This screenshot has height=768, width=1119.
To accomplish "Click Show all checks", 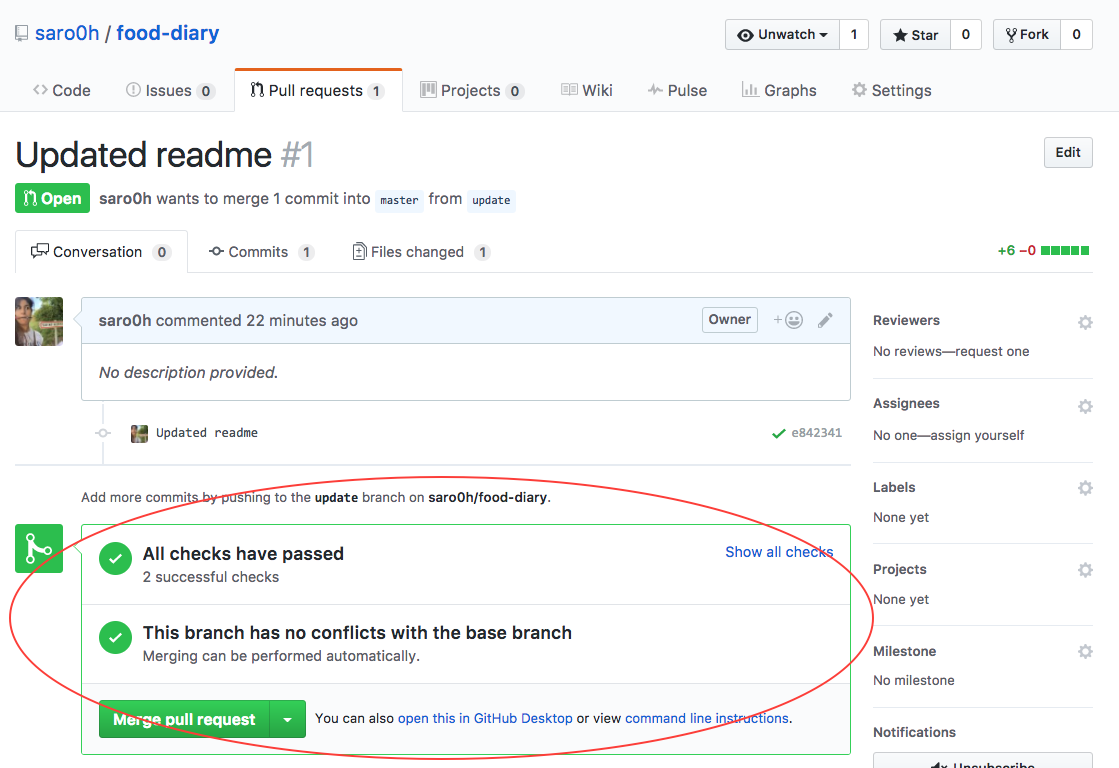I will point(779,552).
